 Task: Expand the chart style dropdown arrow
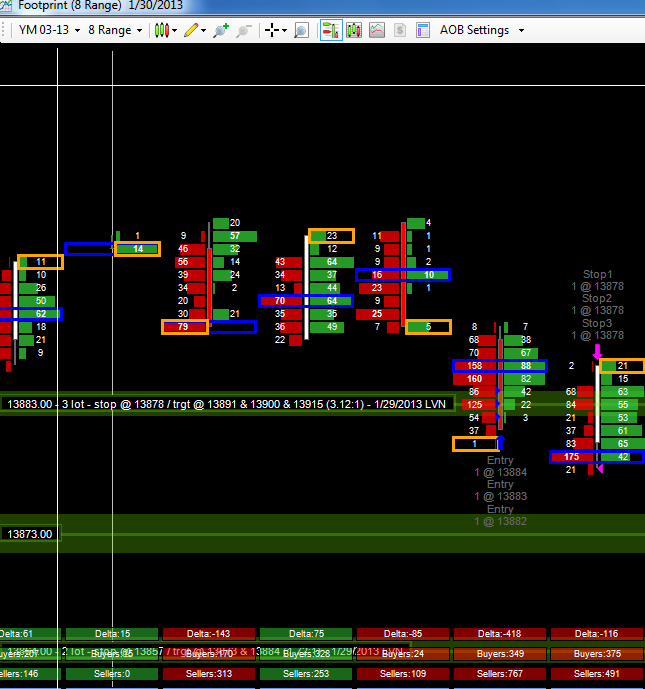coord(175,30)
